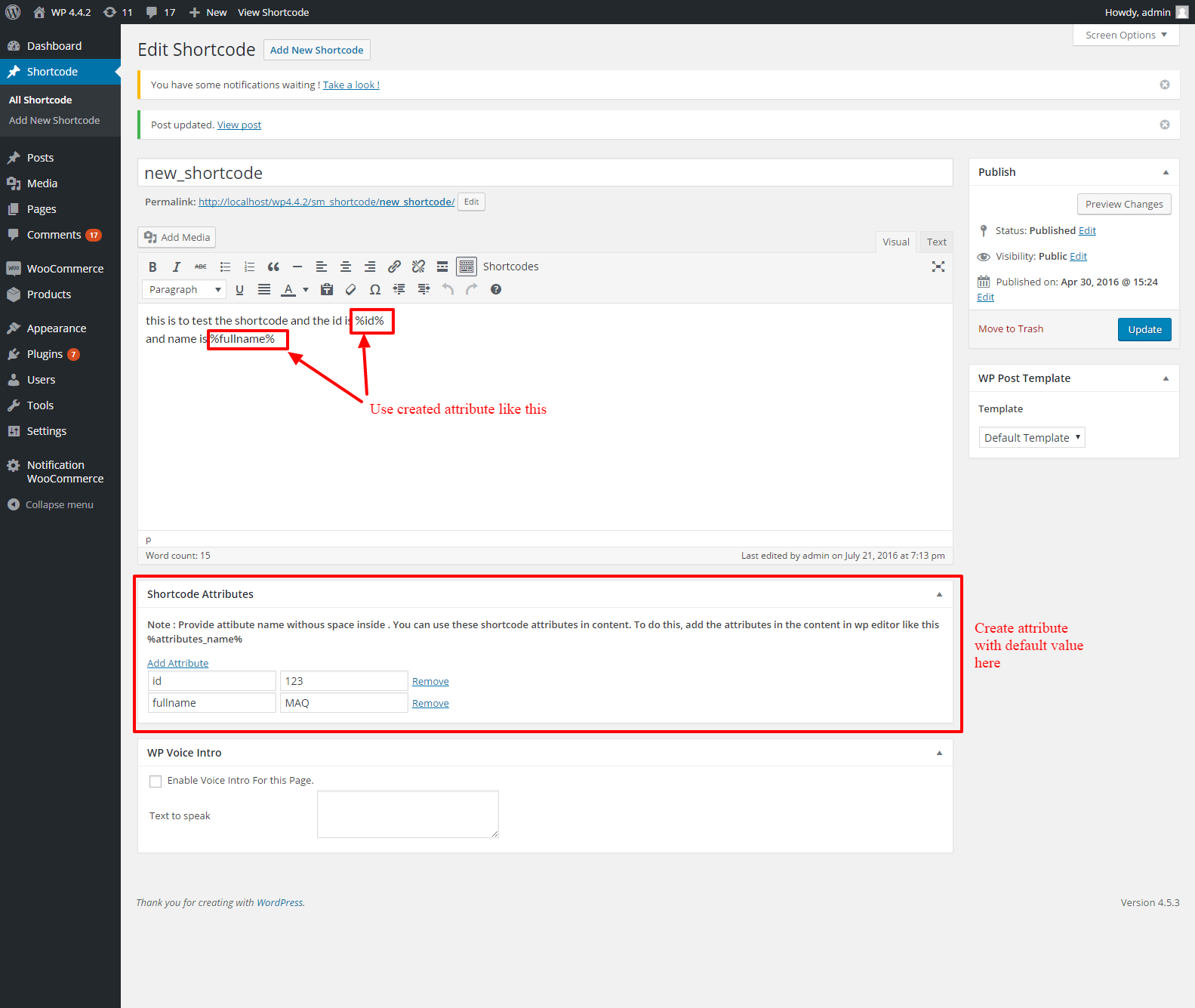
Task: Click the Add Attribute link
Action: click(x=177, y=663)
